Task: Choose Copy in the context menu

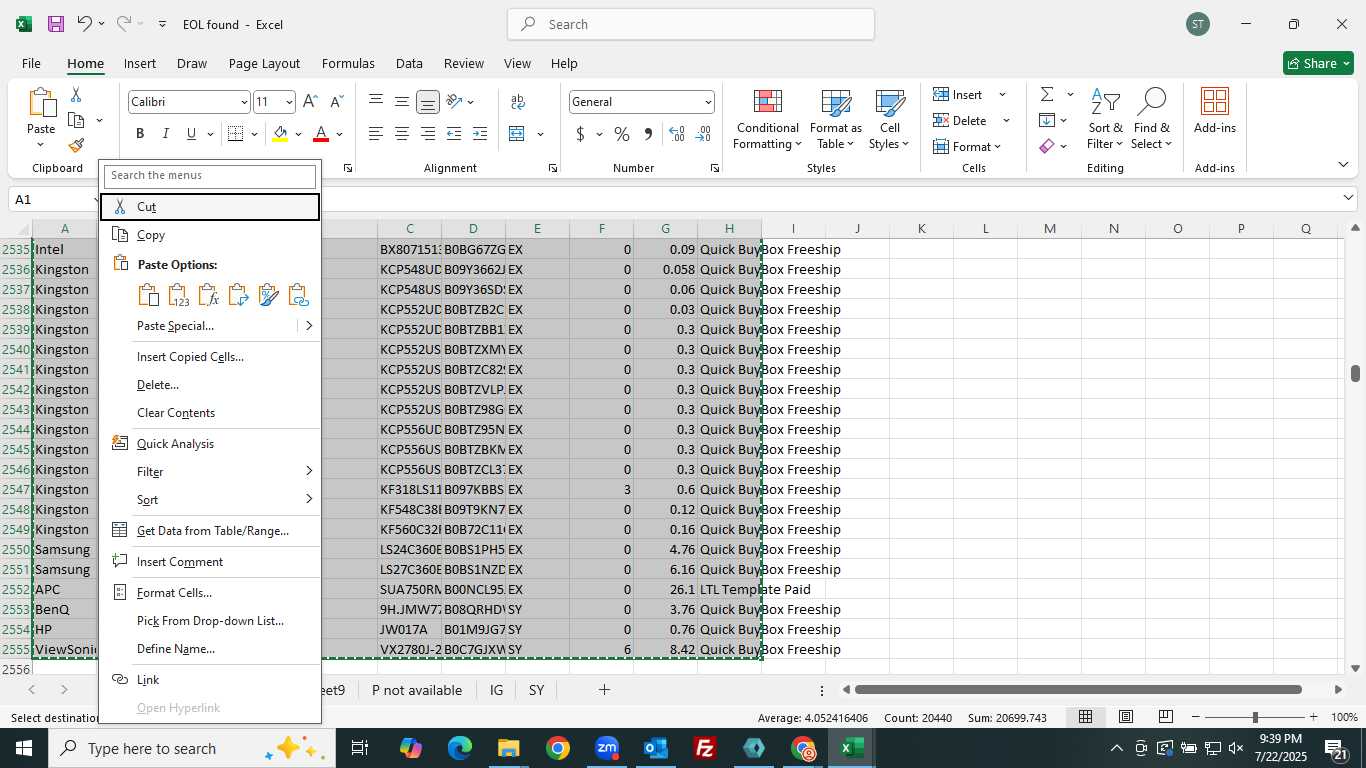Action: (x=210, y=235)
